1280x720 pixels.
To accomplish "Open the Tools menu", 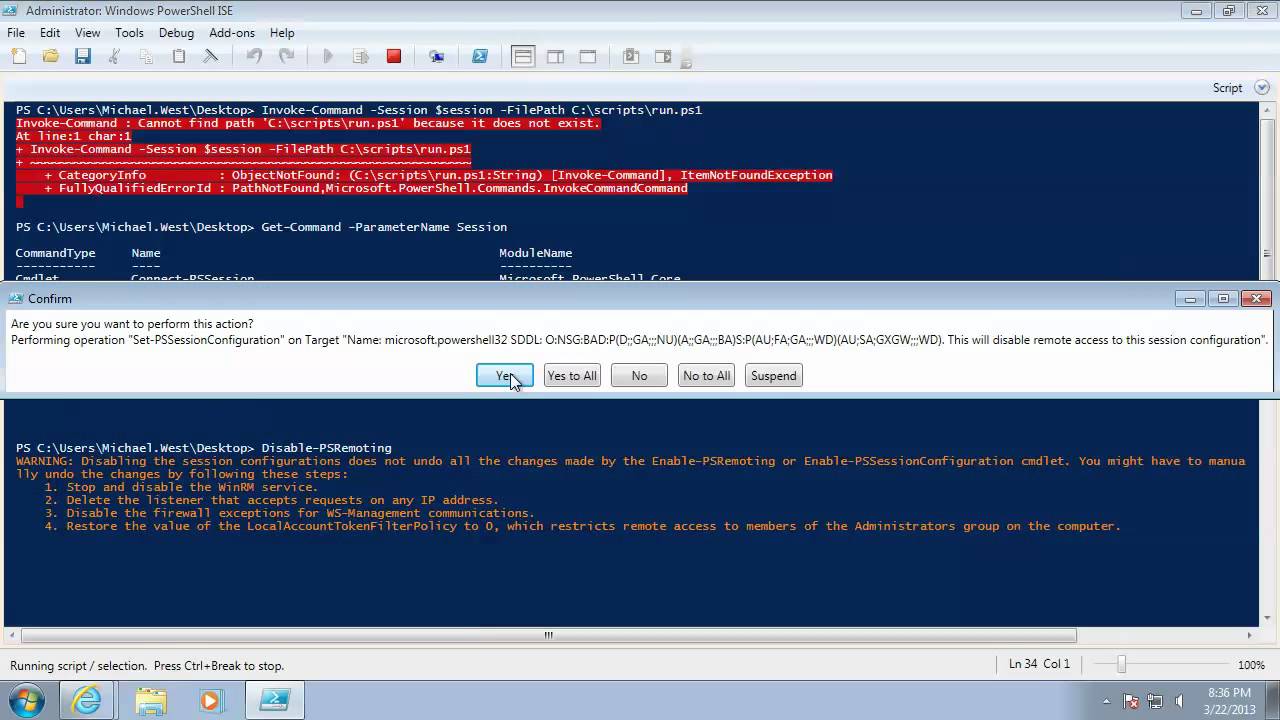I will pos(129,33).
